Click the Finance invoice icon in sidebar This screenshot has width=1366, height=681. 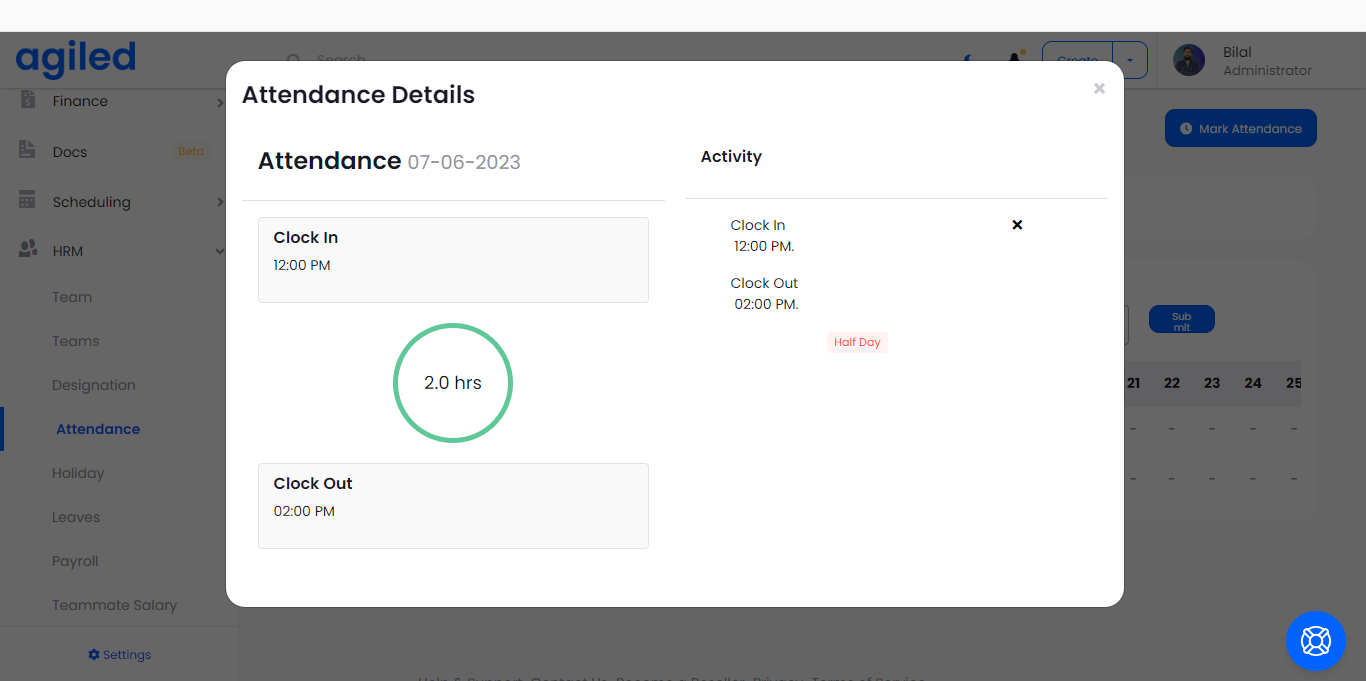click(x=28, y=100)
